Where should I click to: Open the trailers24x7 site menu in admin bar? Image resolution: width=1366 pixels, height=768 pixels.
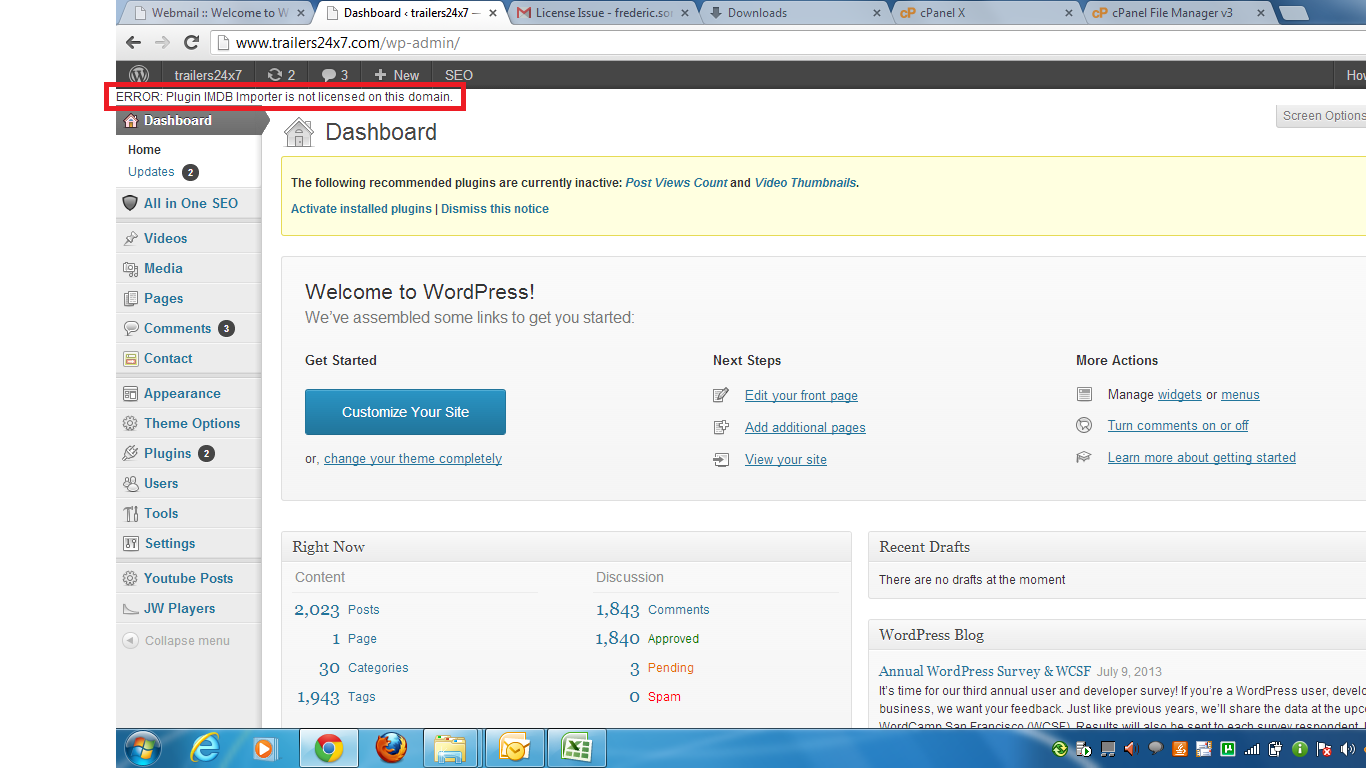click(208, 75)
